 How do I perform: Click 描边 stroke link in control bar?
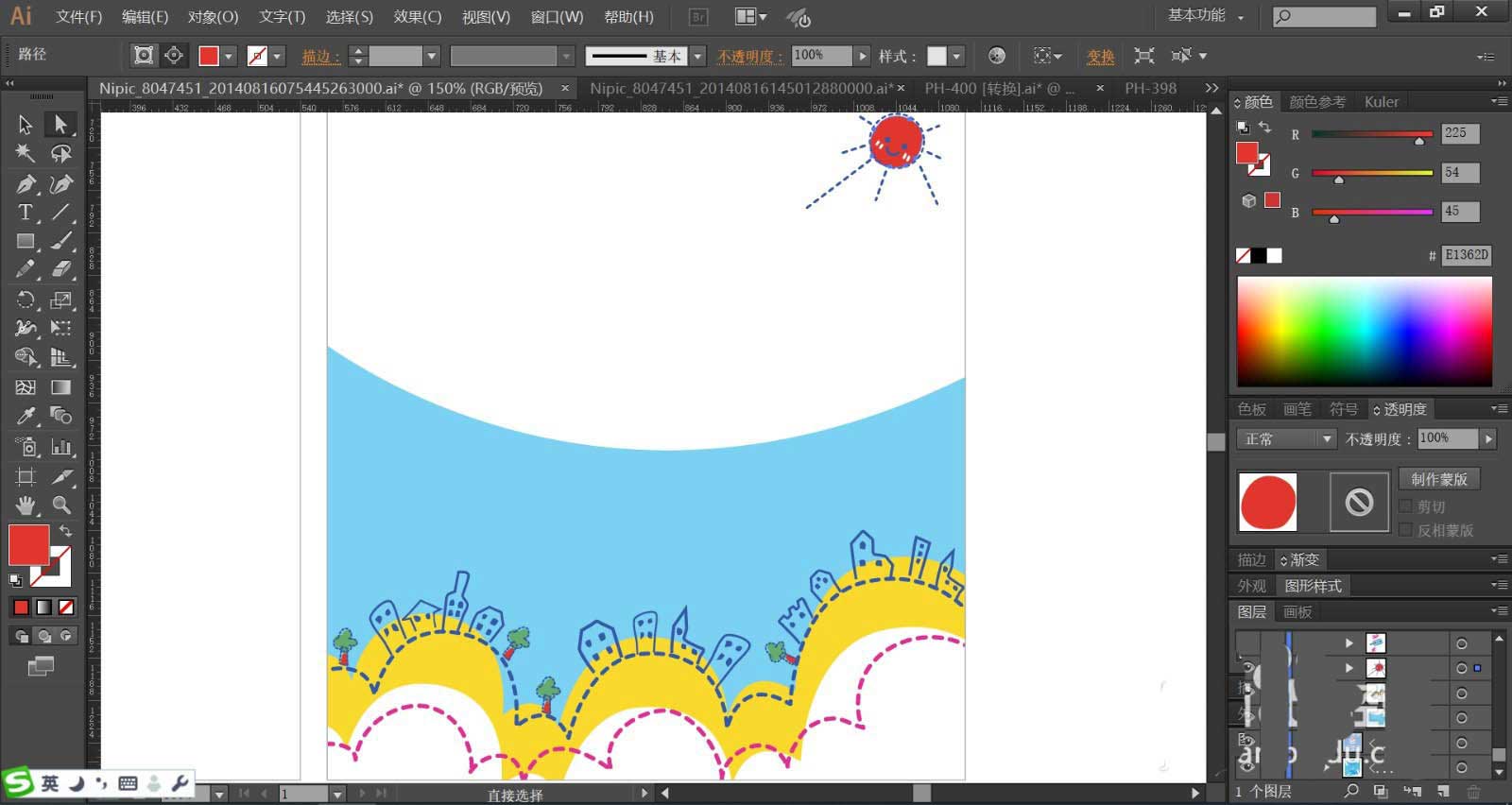coord(320,57)
